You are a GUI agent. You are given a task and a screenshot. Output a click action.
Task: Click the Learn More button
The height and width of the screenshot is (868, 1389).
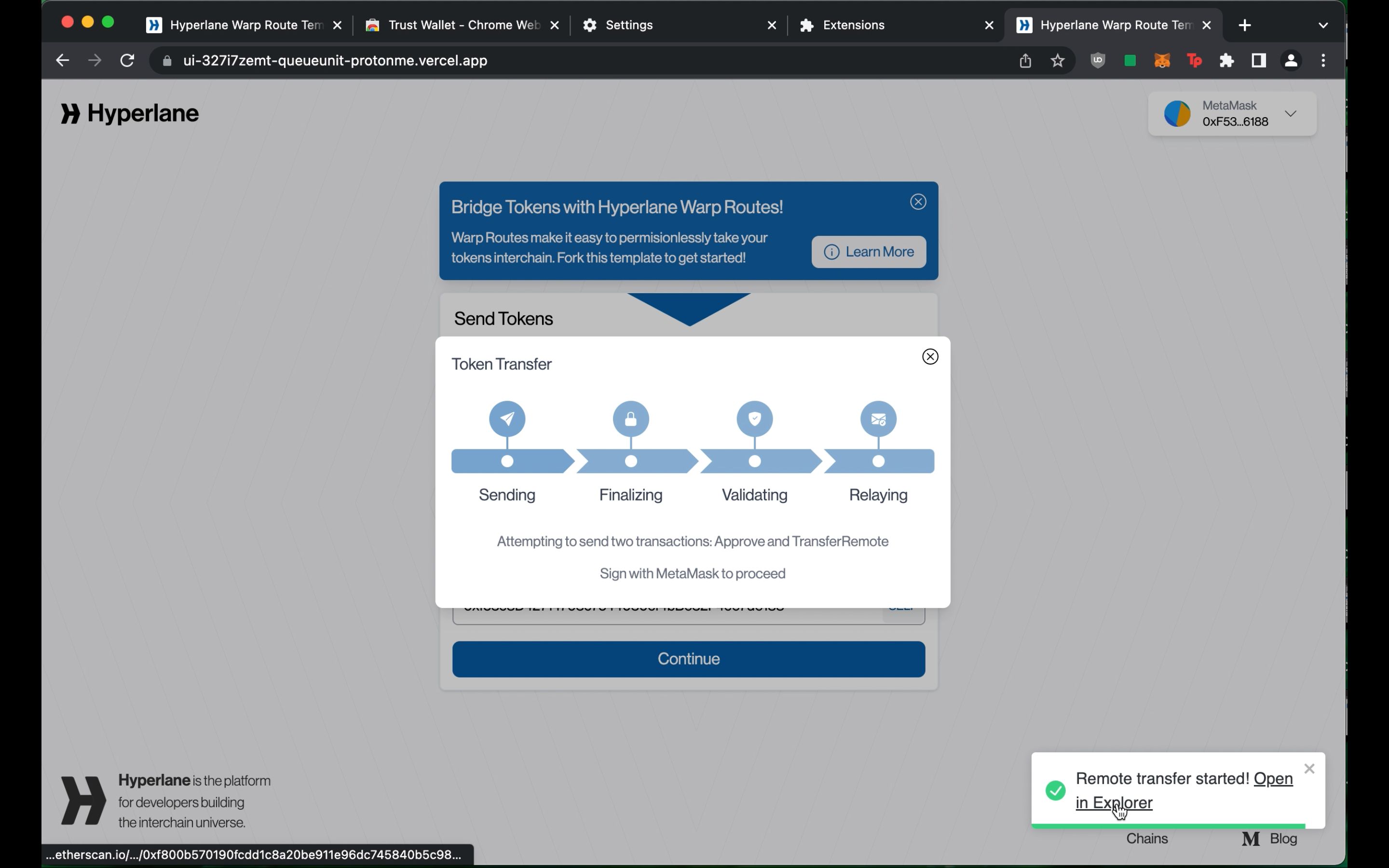(x=868, y=252)
